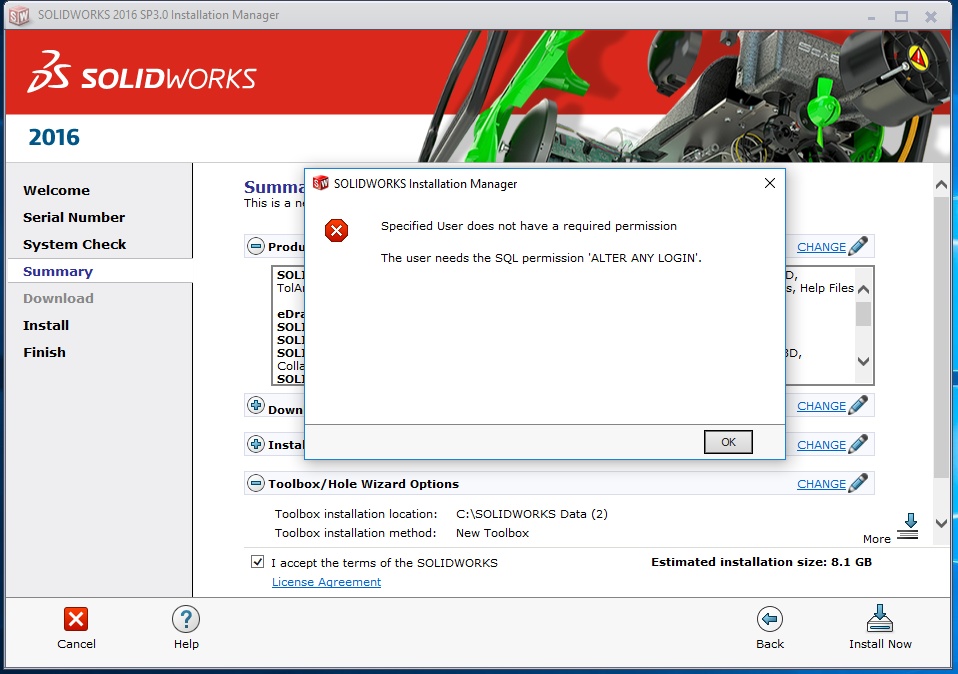Image resolution: width=958 pixels, height=674 pixels.
Task: Maximize the Installation Manager window
Action: point(901,16)
